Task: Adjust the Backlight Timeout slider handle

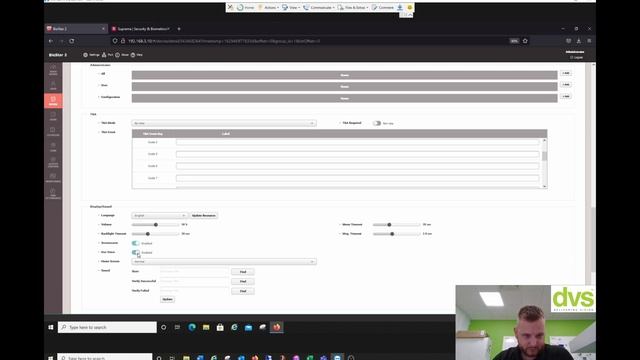Action: pyautogui.click(x=148, y=234)
